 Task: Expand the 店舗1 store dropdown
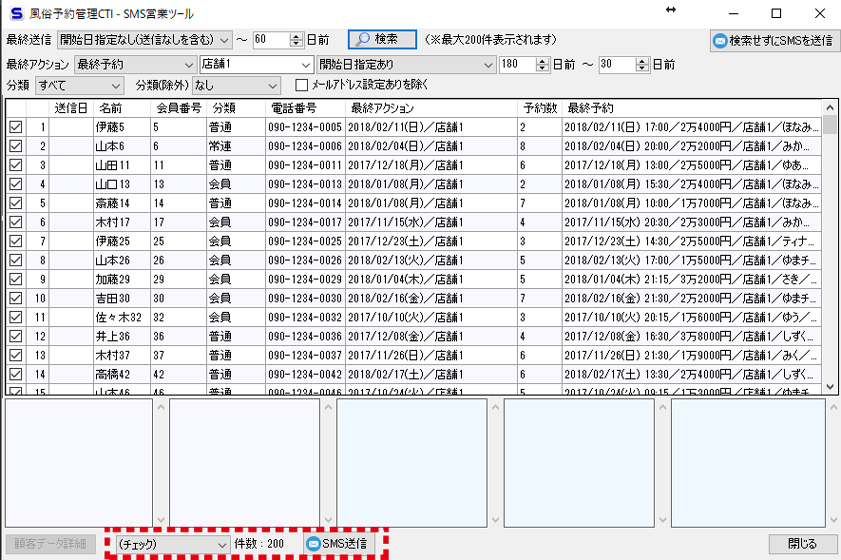[305, 64]
